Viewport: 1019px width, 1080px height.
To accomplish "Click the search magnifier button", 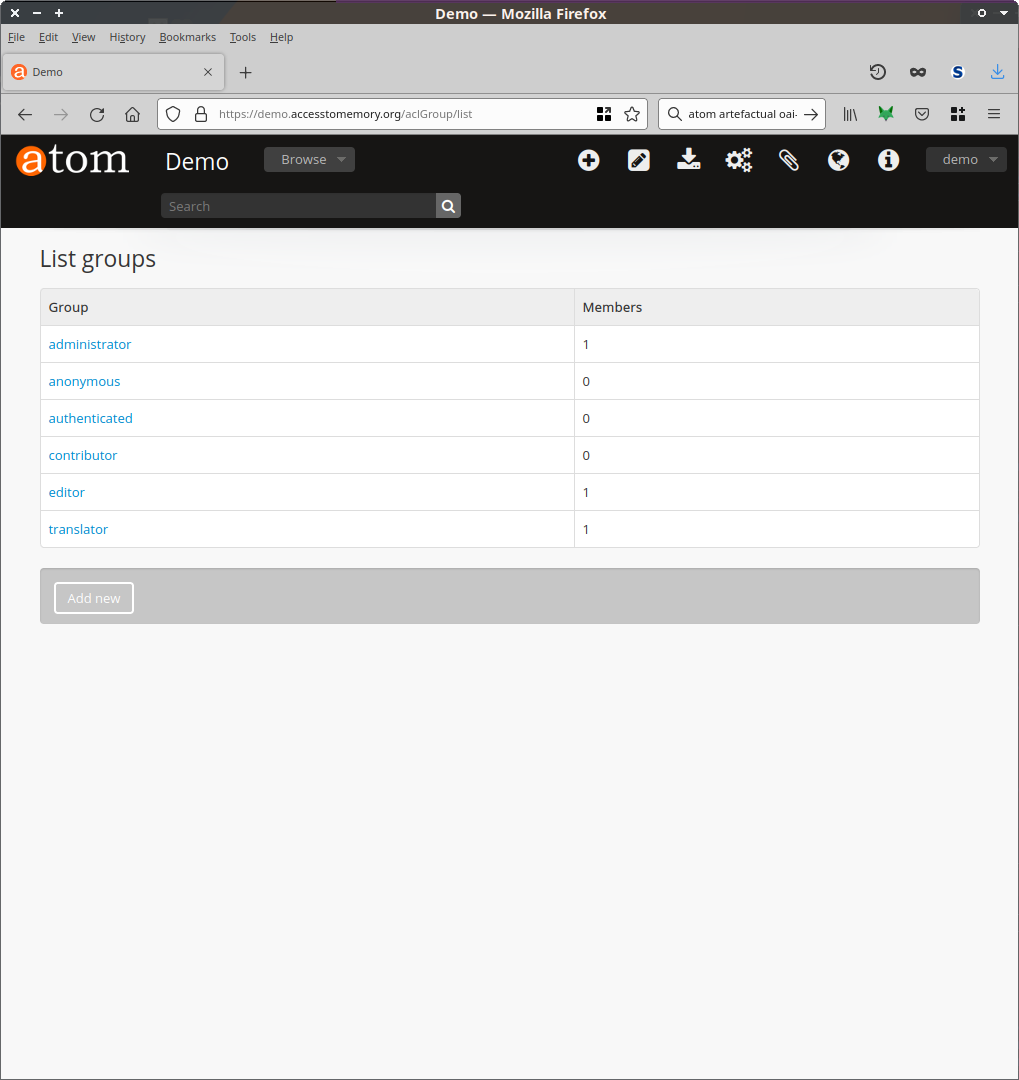I will (x=448, y=206).
